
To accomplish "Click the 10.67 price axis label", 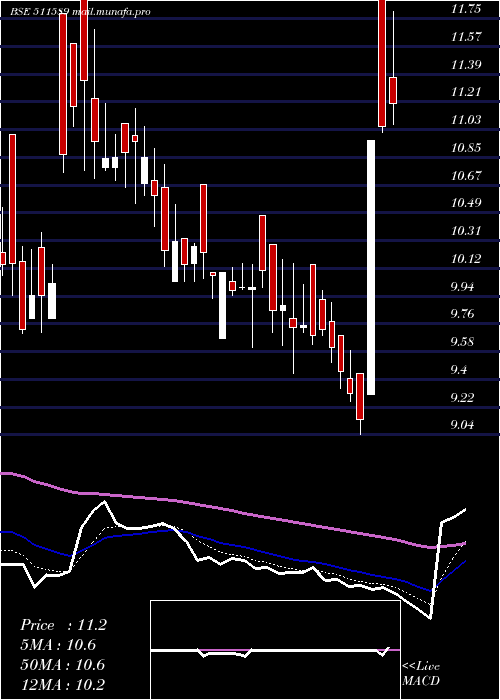I will click(x=466, y=175).
